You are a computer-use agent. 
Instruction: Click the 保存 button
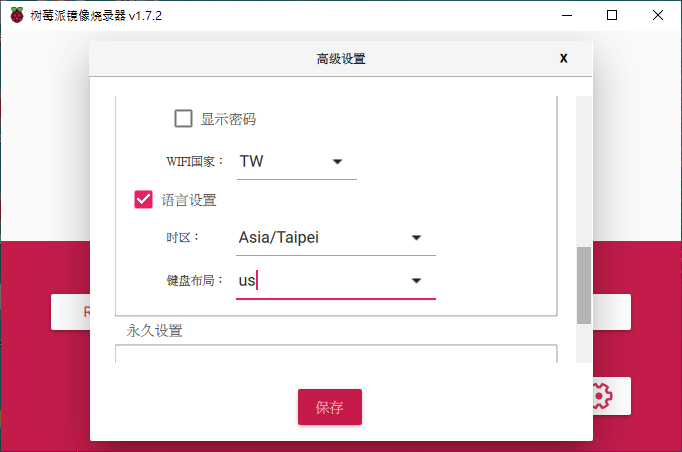[330, 407]
